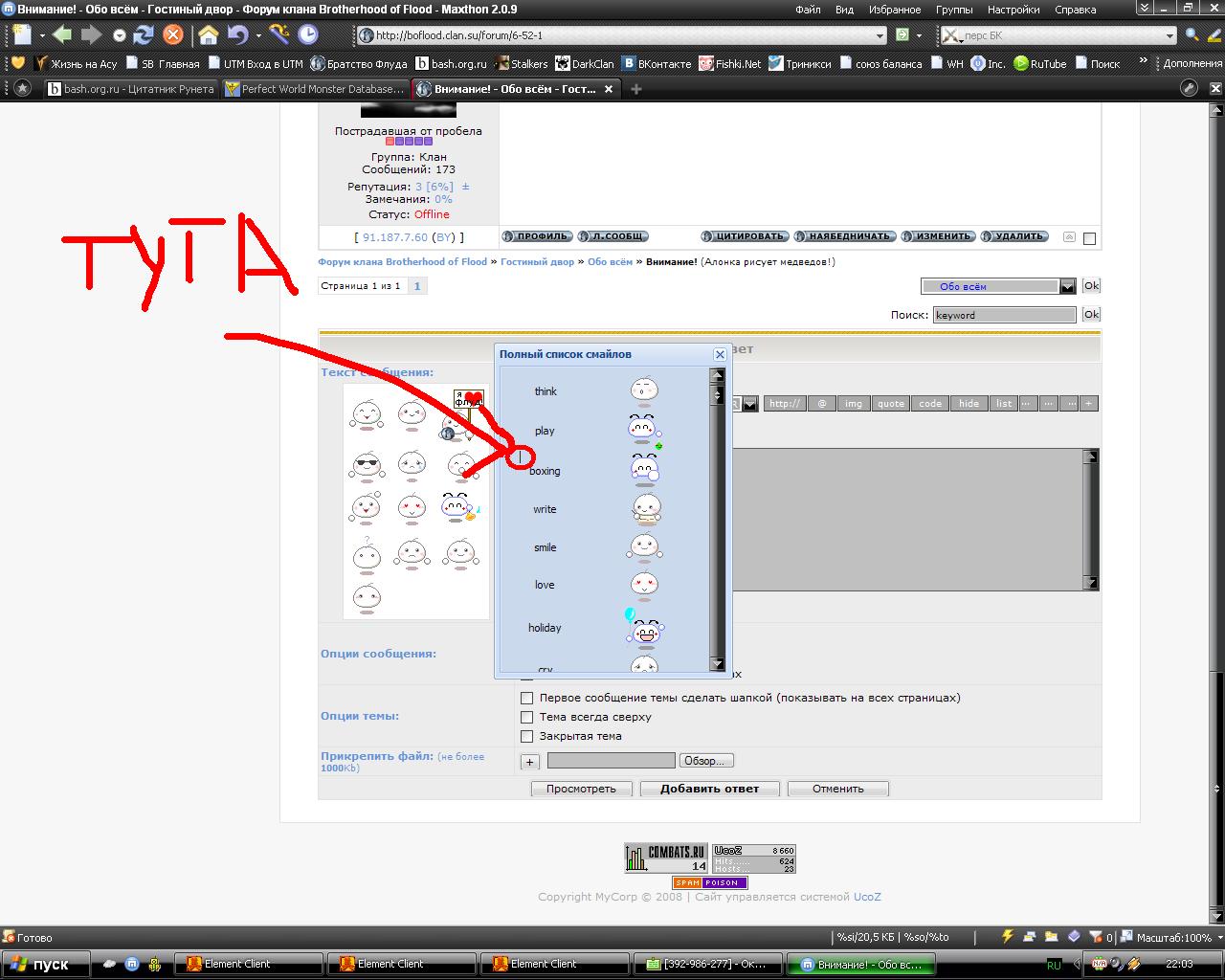1225x980 pixels.
Task: Click the magnifier icon next to search box
Action: coord(1192,35)
